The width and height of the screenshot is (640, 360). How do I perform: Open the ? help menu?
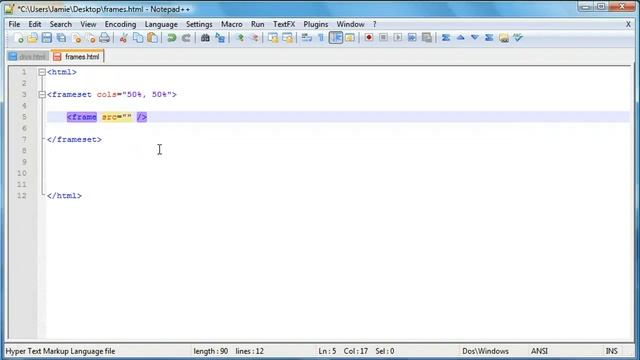click(374, 24)
